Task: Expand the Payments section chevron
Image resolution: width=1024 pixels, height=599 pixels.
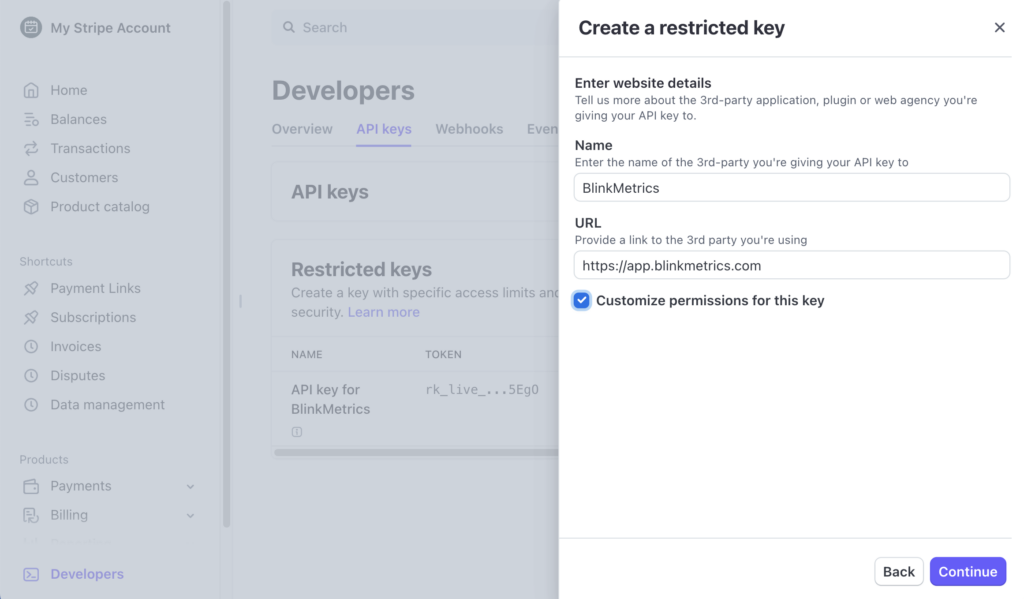Action: [190, 486]
